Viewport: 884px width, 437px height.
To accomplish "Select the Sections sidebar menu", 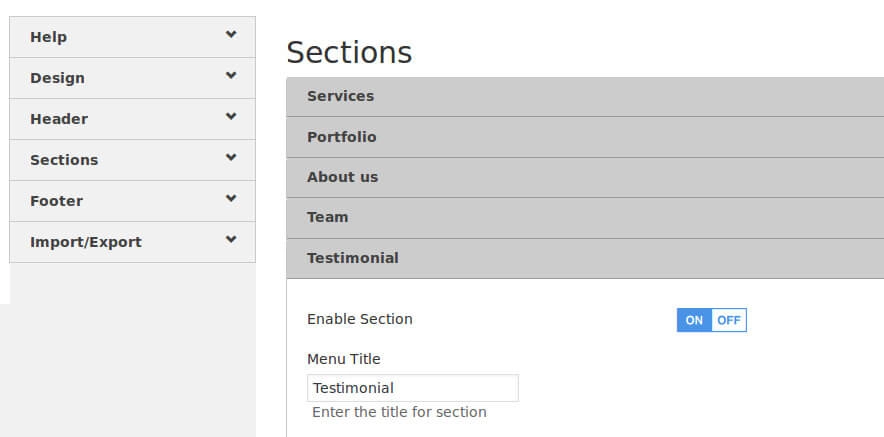I will tap(64, 160).
